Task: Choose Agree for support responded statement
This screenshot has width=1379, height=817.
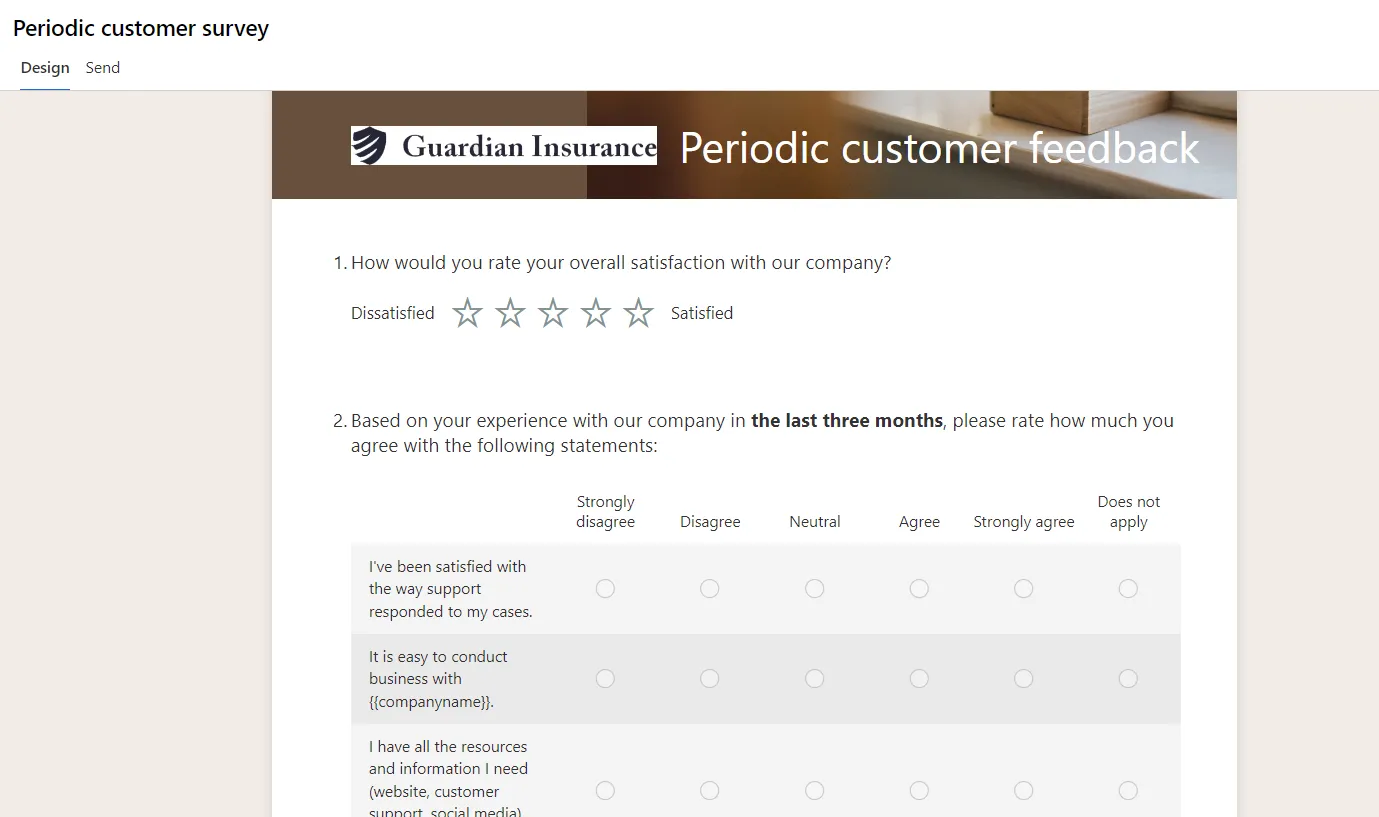Action: click(x=919, y=589)
